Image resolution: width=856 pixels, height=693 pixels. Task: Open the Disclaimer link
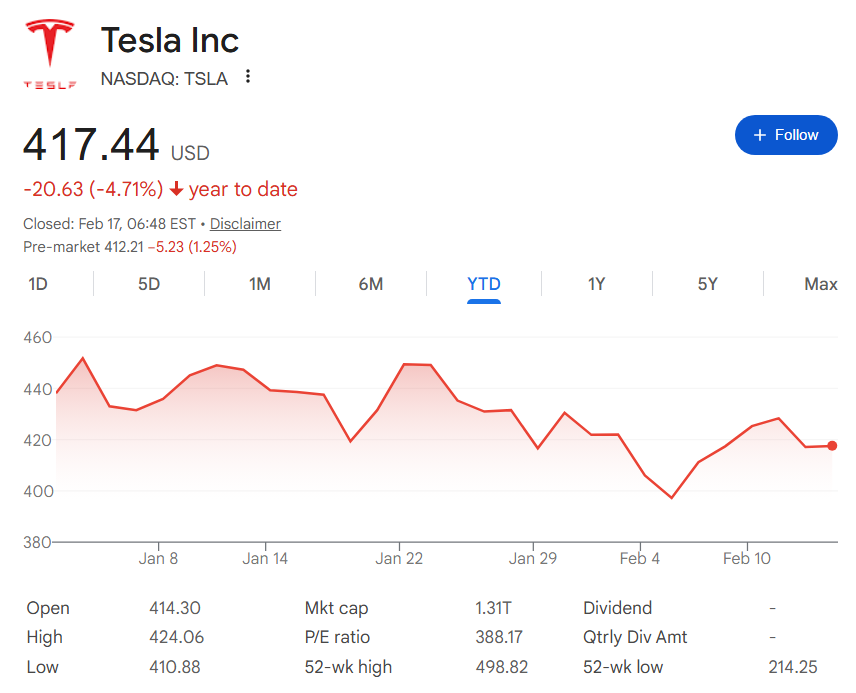(244, 223)
